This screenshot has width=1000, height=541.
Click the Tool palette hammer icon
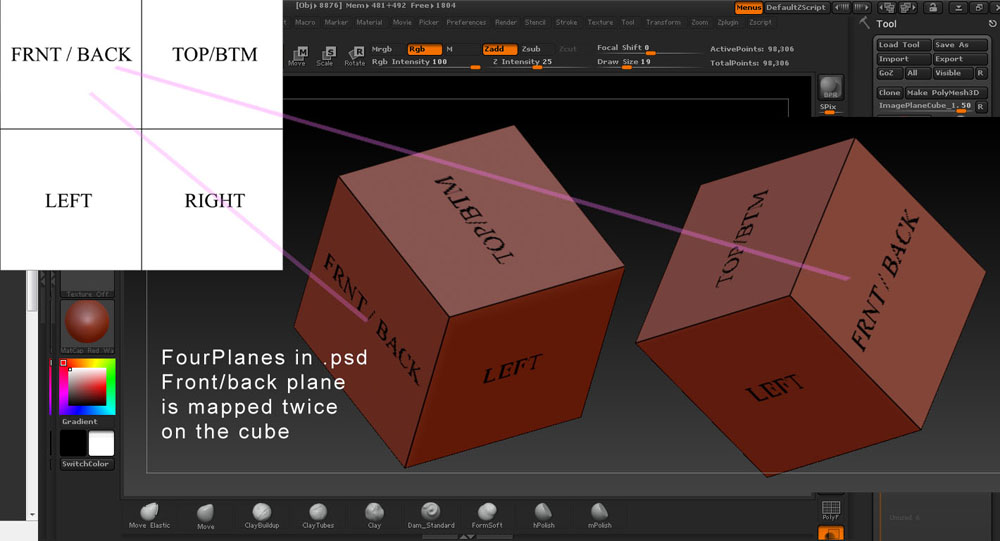(x=864, y=23)
